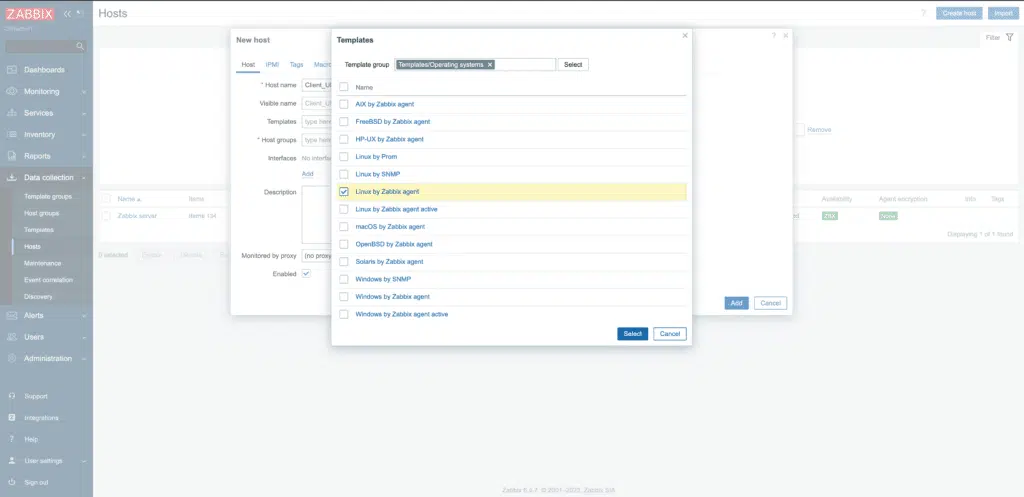
Task: Open Dashboards from its sidebar icon
Action: pos(12,70)
